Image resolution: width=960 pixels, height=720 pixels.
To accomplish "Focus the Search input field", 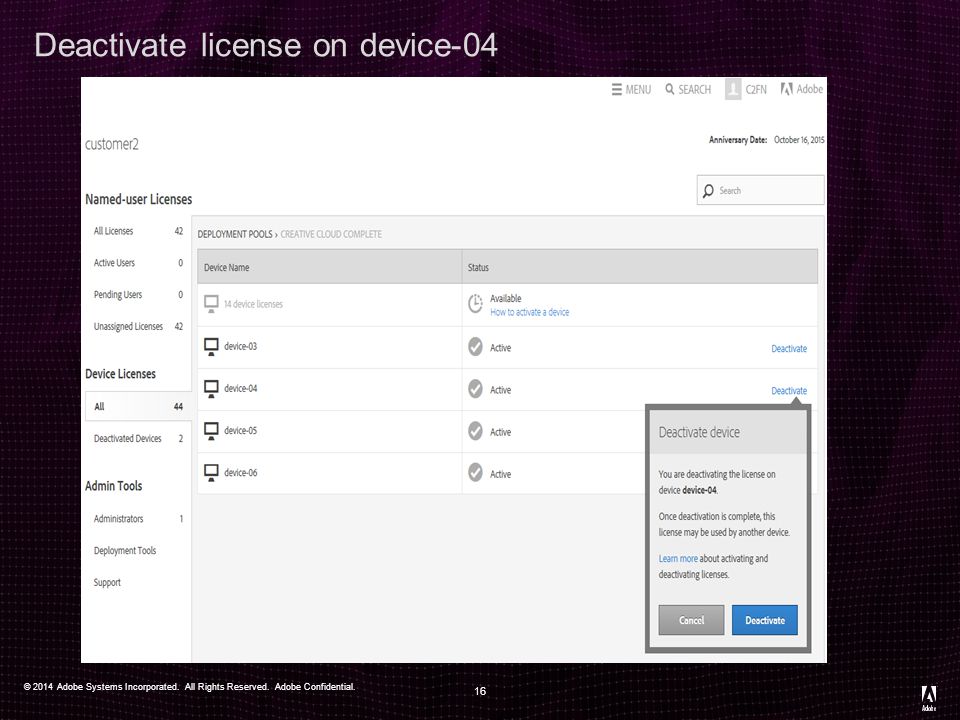I will (761, 190).
